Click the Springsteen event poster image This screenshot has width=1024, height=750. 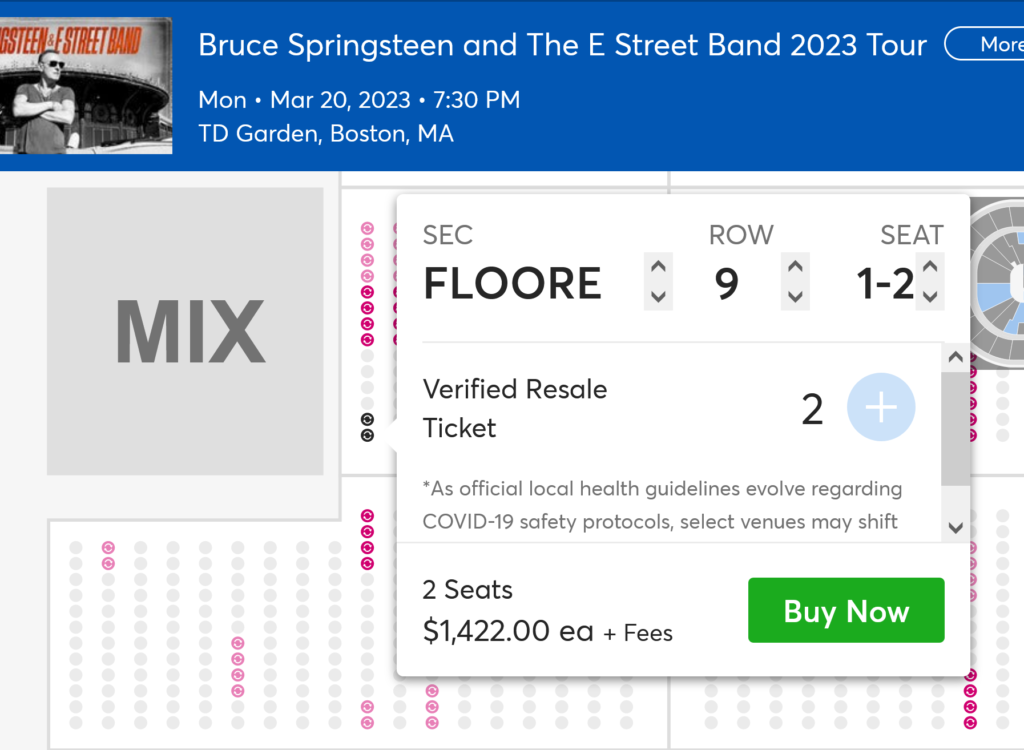click(x=85, y=86)
